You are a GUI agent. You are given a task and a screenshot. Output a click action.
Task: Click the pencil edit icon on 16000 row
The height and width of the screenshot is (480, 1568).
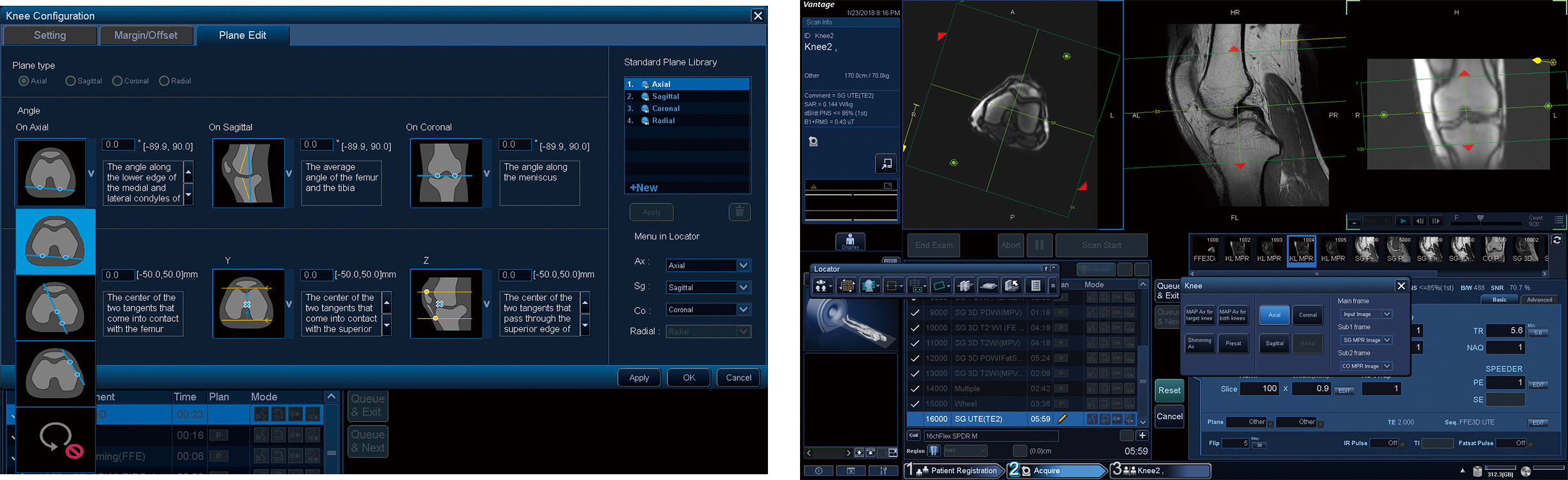[x=1062, y=419]
